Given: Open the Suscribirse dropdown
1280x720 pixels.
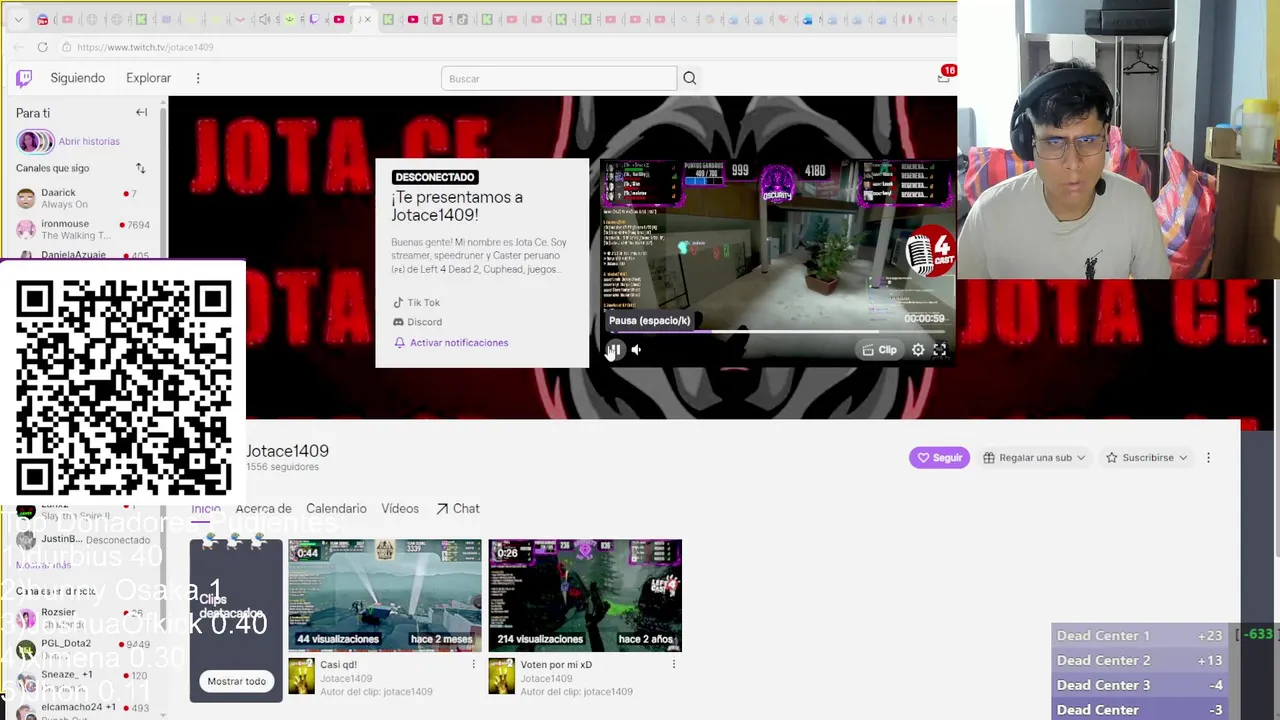Looking at the screenshot, I should (x=1147, y=458).
